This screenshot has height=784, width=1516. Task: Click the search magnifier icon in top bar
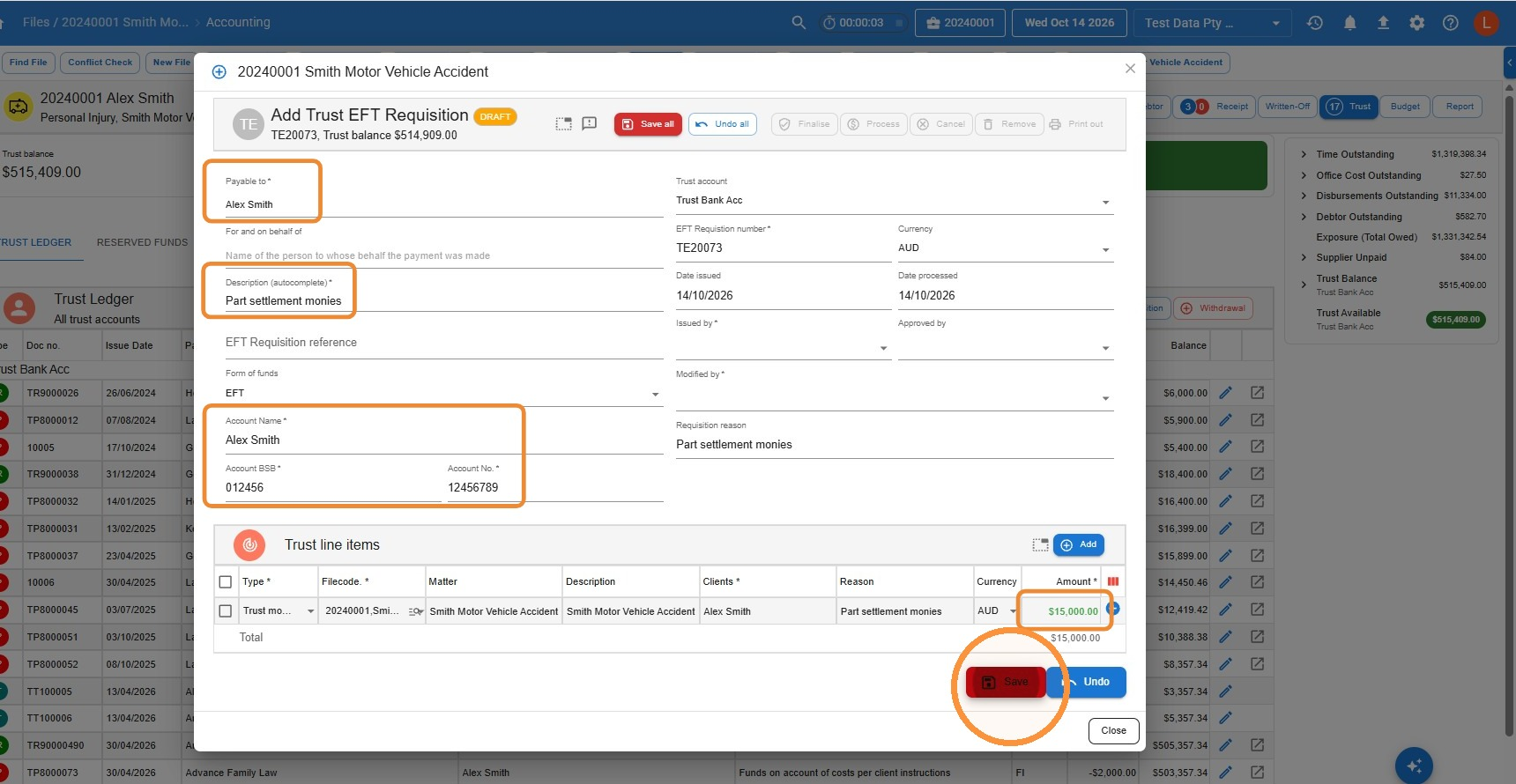799,23
